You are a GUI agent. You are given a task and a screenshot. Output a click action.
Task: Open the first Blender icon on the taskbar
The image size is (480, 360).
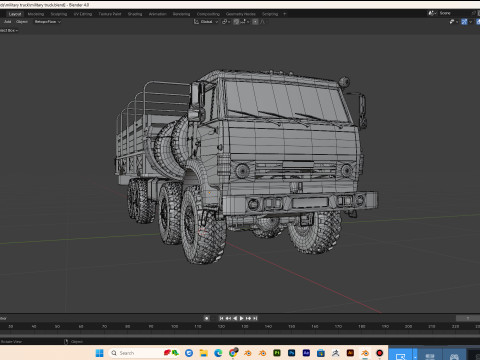coord(247,353)
